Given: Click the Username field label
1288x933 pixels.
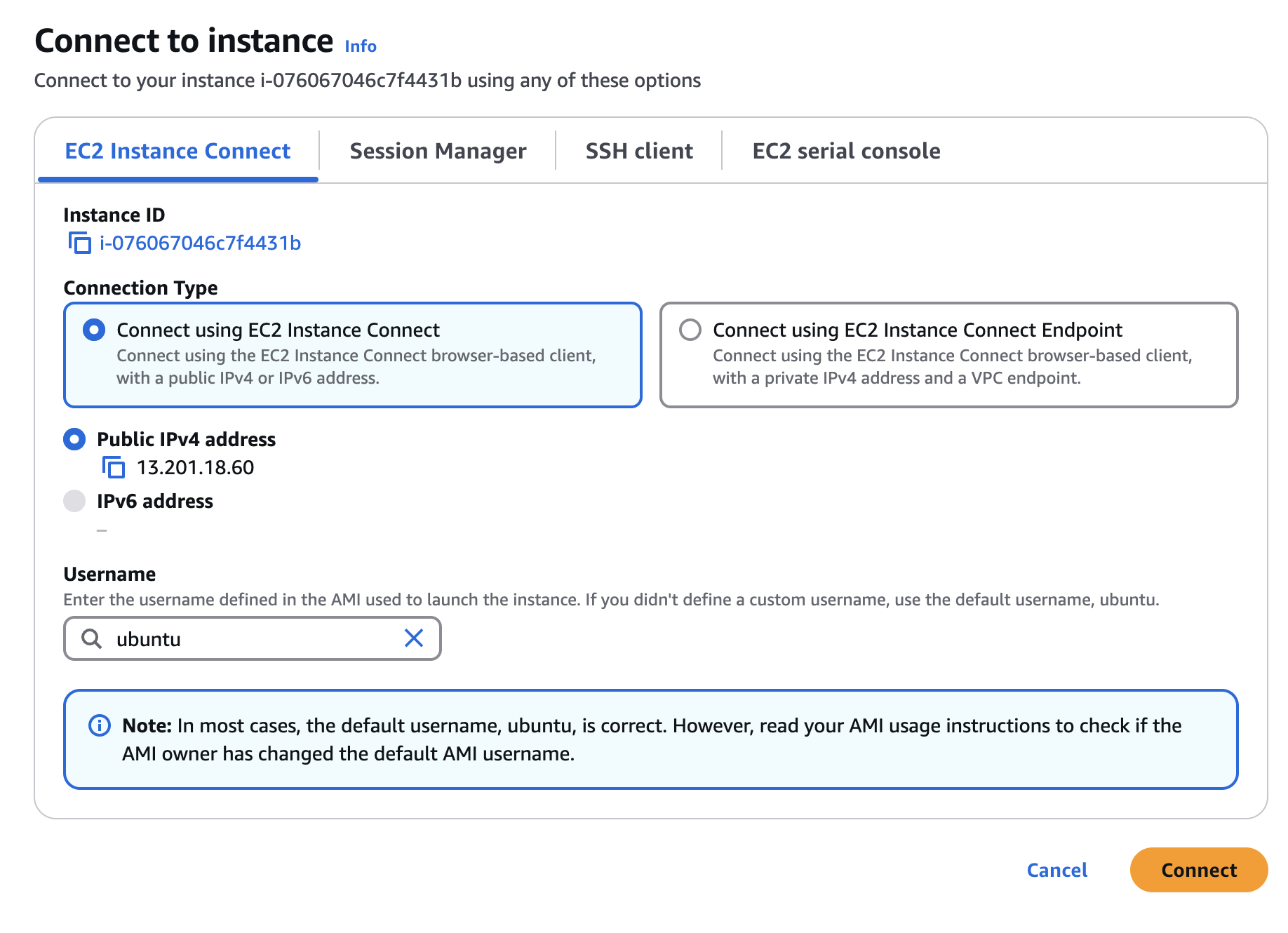Looking at the screenshot, I should tap(109, 574).
